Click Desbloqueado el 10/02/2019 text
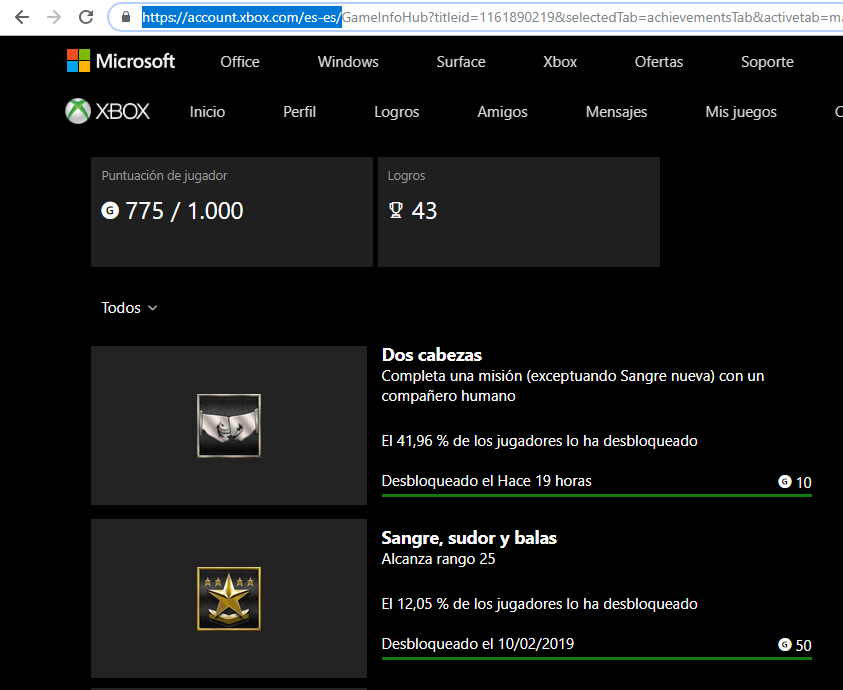Viewport: 843px width, 690px height. [477, 644]
